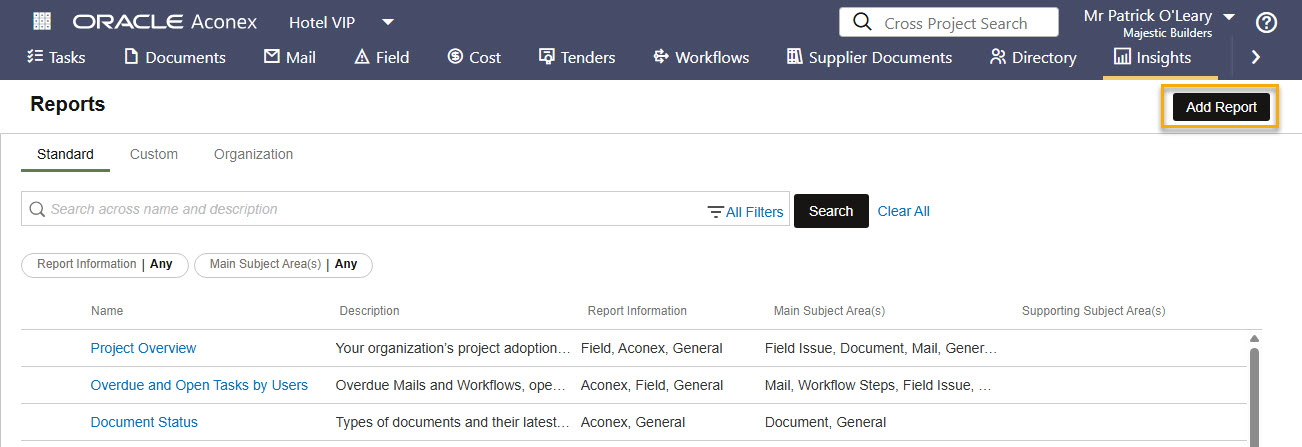Open the Cost module

click(474, 57)
